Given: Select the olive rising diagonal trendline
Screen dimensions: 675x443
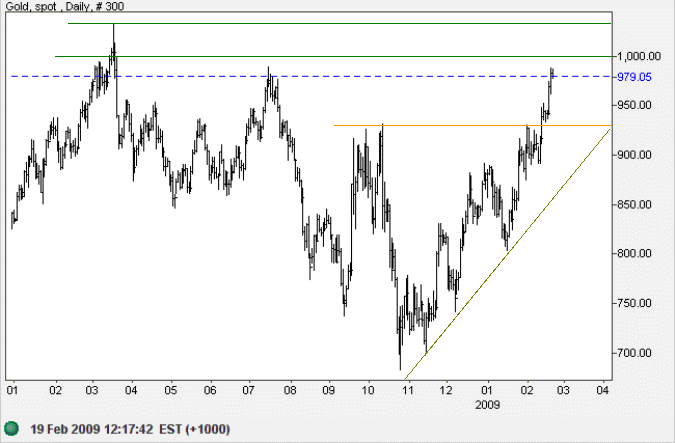Looking at the screenshot, I should 508,253.
